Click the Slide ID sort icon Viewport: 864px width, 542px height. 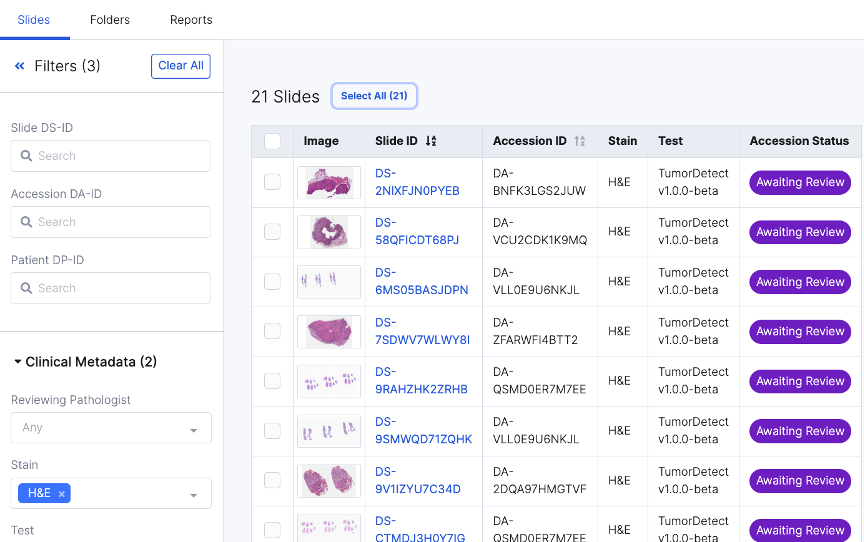[431, 141]
